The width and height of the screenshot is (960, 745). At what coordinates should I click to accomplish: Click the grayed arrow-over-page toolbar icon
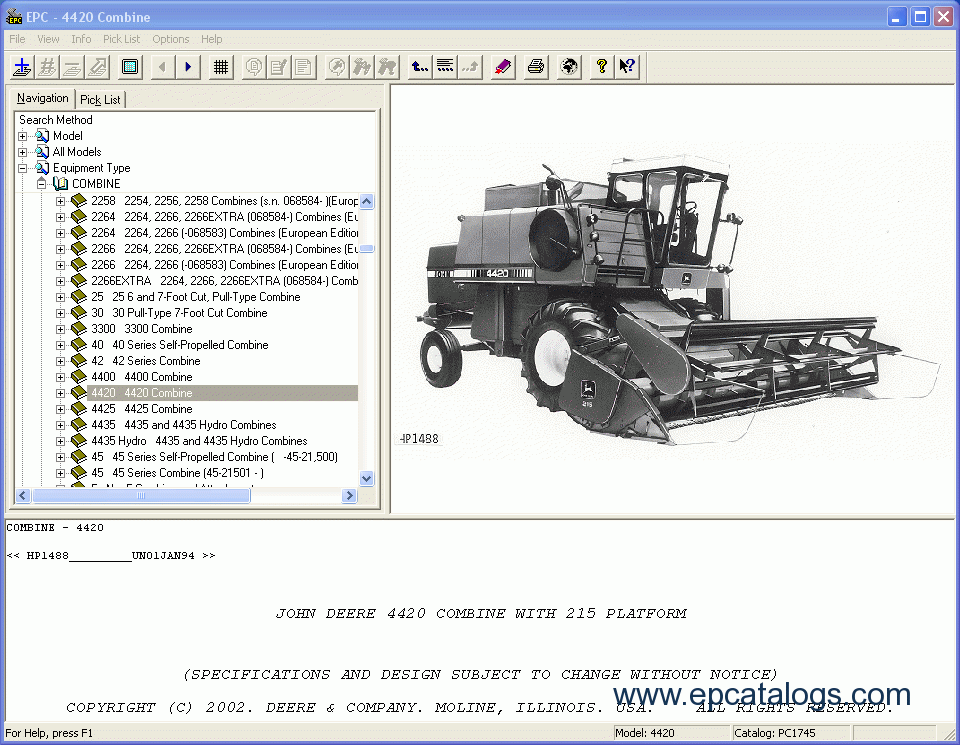(97, 67)
